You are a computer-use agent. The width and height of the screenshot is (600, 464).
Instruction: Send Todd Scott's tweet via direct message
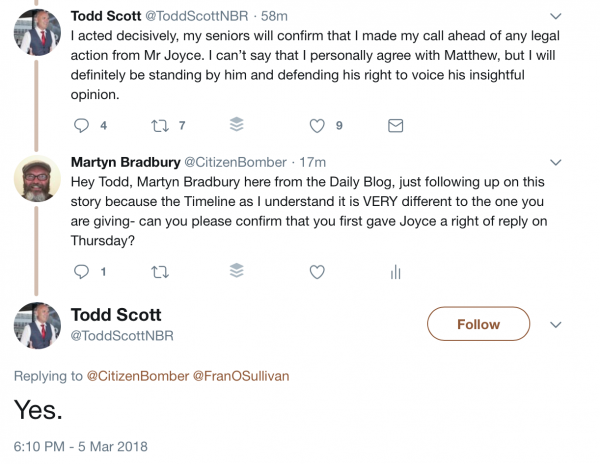point(395,126)
